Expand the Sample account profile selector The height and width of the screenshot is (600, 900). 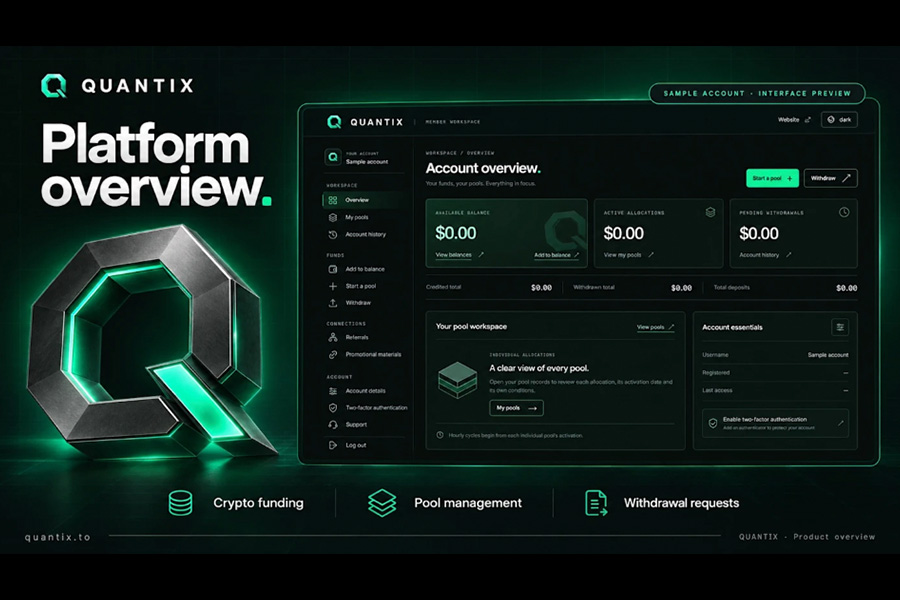point(363,157)
